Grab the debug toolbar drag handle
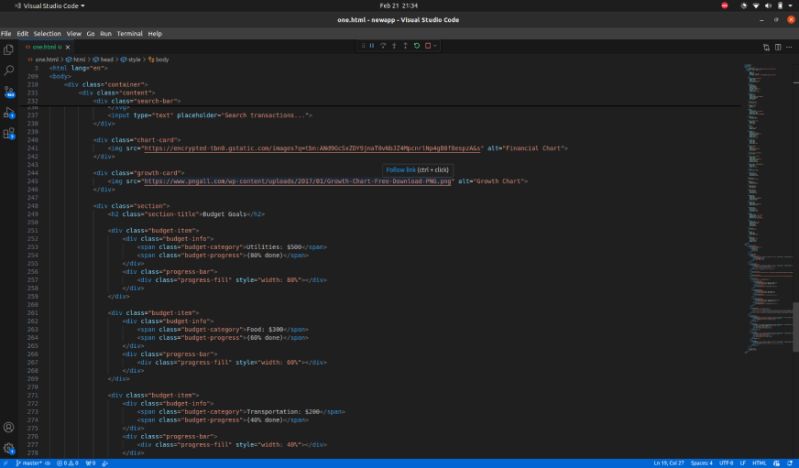Viewport: 799px width, 468px height. click(363, 46)
